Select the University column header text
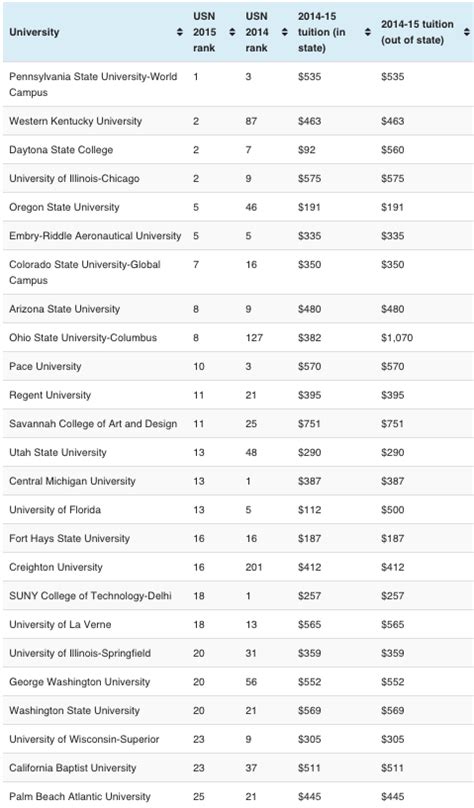This screenshot has height=808, width=474. pos(34,32)
